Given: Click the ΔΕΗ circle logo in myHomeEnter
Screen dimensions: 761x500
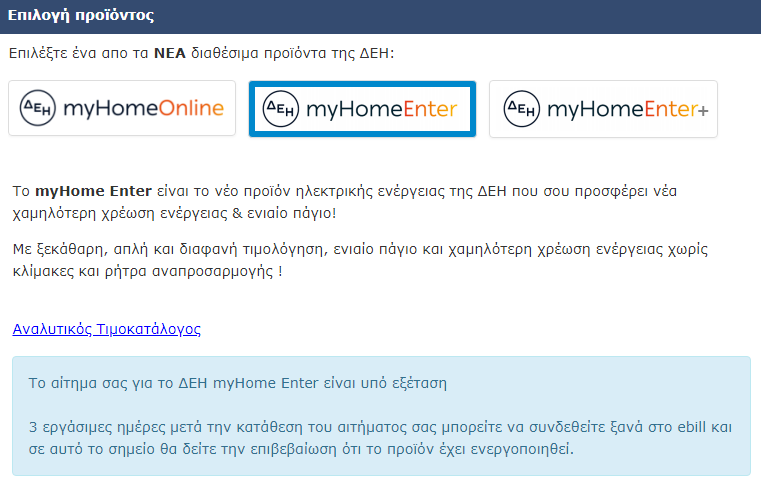Looking at the screenshot, I should [x=281, y=109].
